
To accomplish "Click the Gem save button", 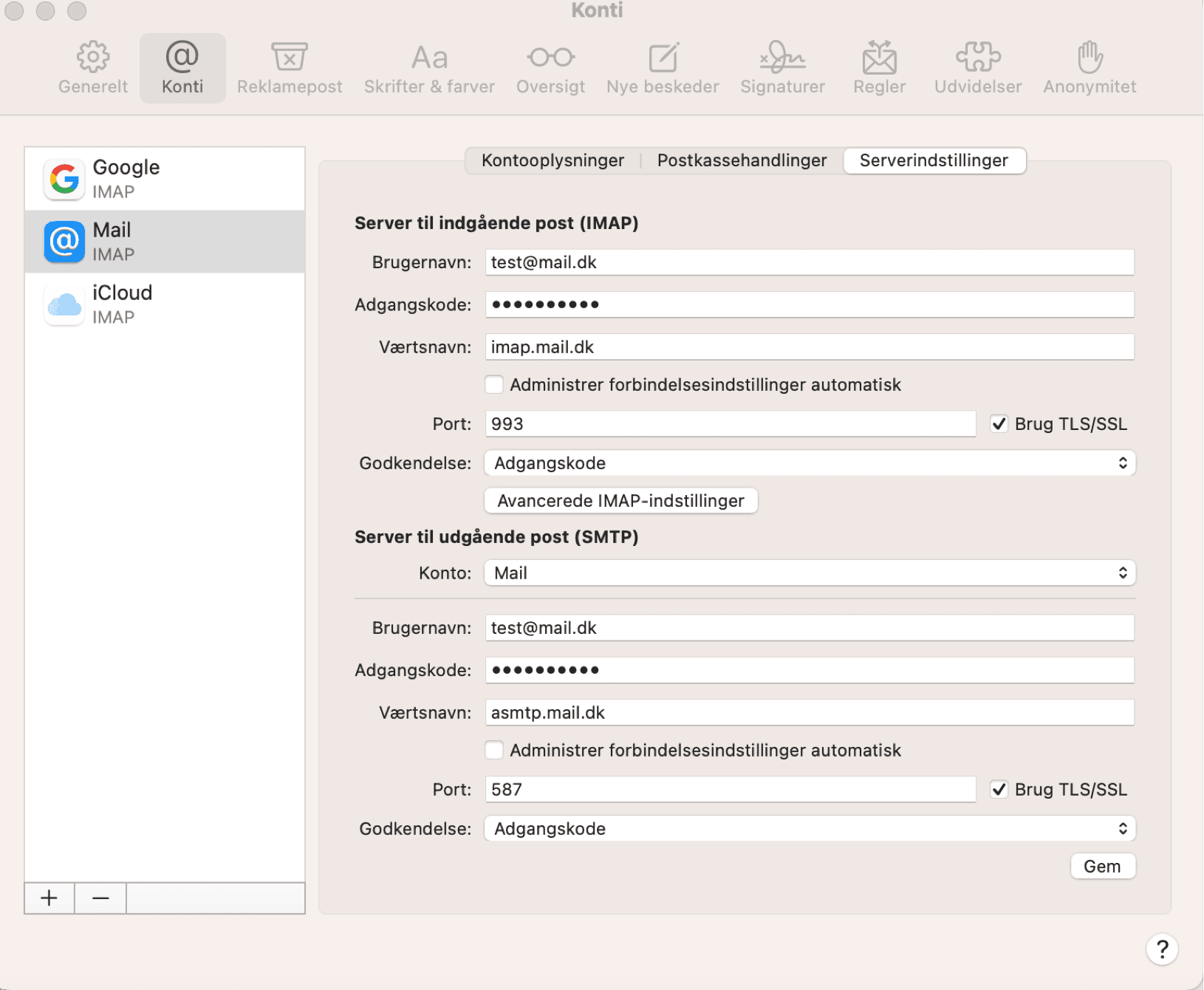I will coord(1102,867).
